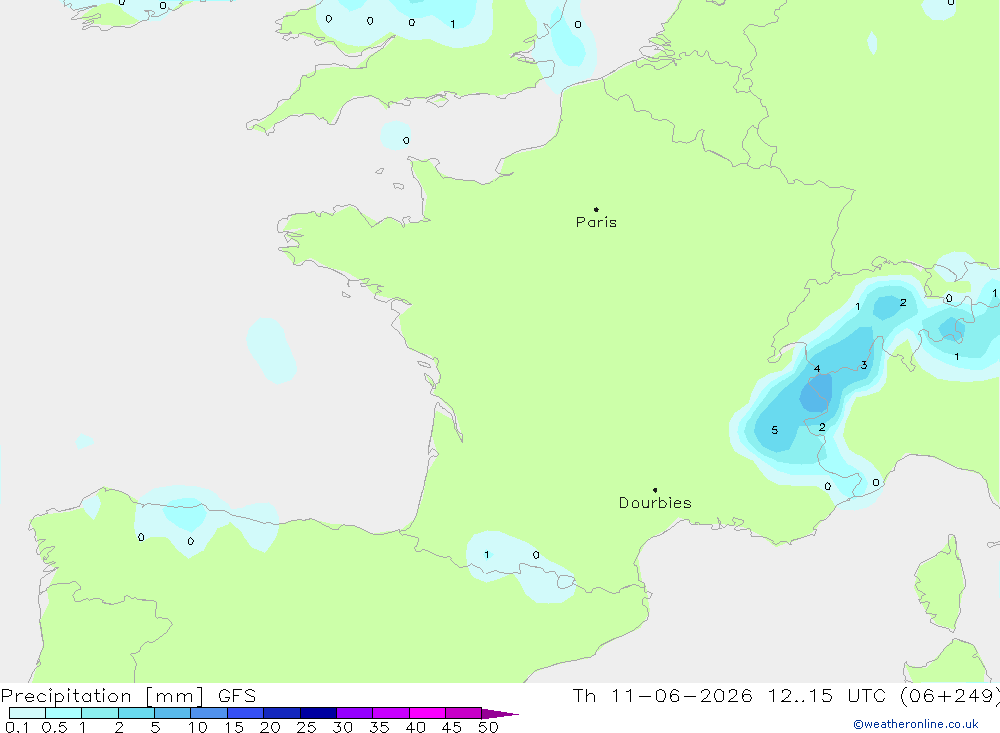
Task: Pick the 45–50 mm legend swatch
Action: [x=463, y=713]
